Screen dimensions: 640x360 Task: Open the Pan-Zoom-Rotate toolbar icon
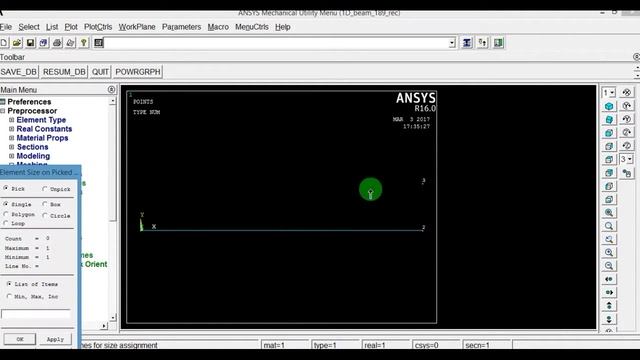(44, 43)
